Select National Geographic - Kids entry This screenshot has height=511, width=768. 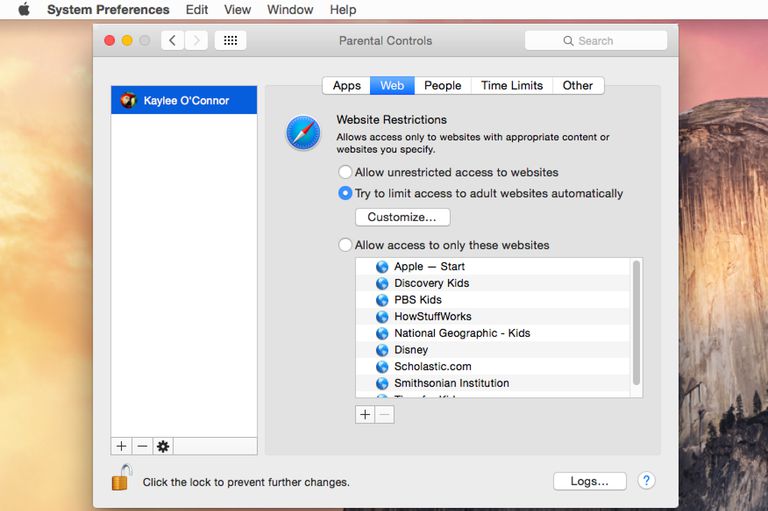[x=493, y=333]
